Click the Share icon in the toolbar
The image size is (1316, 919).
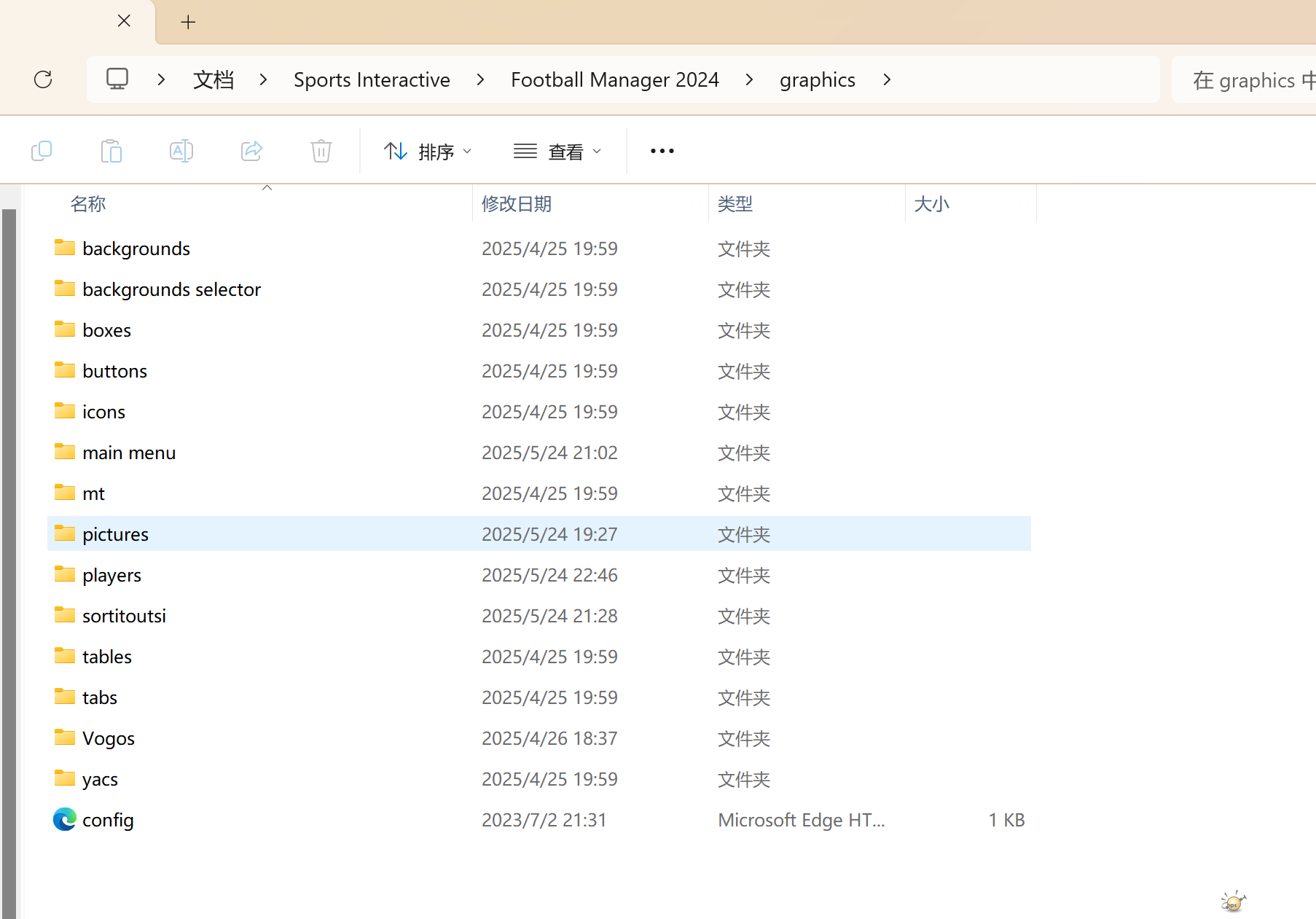251,151
